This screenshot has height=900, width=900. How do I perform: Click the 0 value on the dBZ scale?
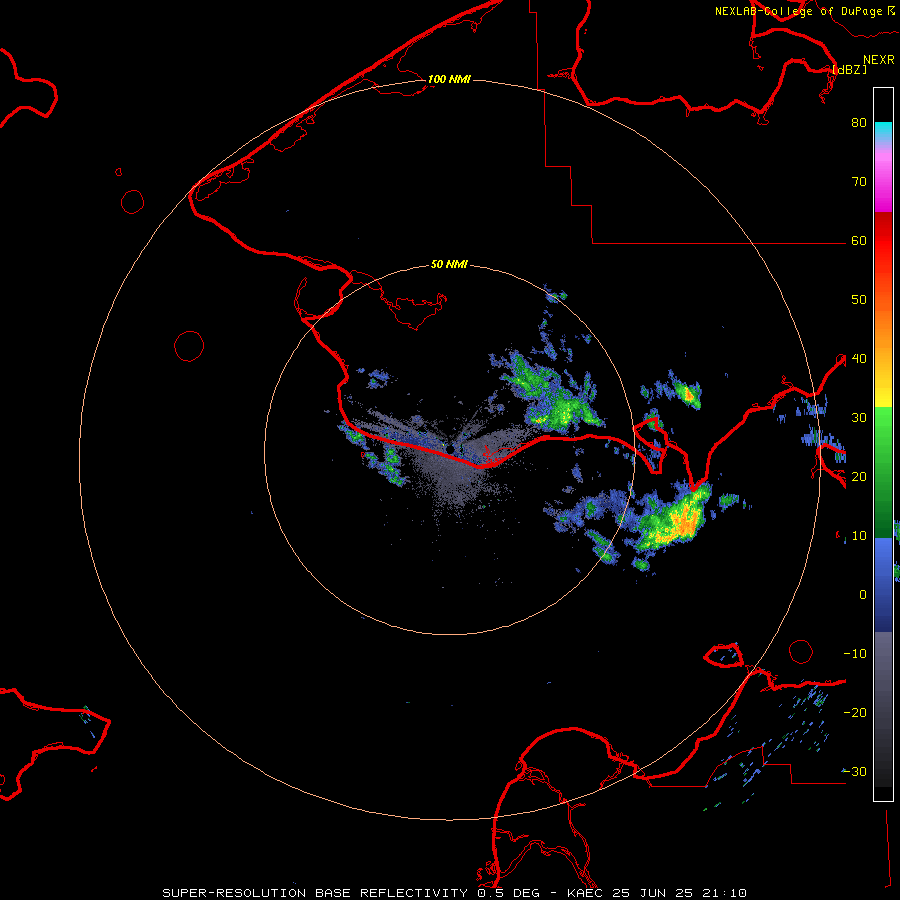[863, 595]
